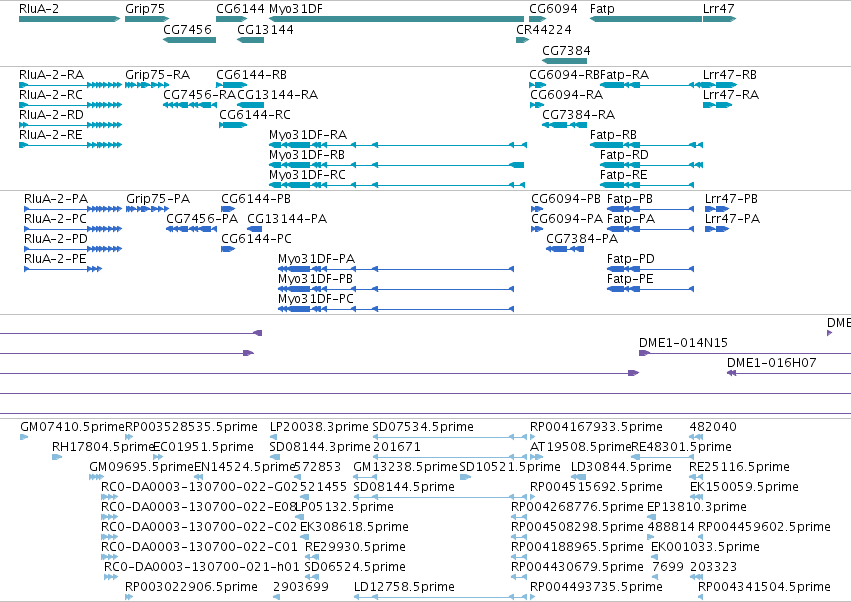
Task: Select protein Myo31DF-PC
Action: (x=396, y=309)
